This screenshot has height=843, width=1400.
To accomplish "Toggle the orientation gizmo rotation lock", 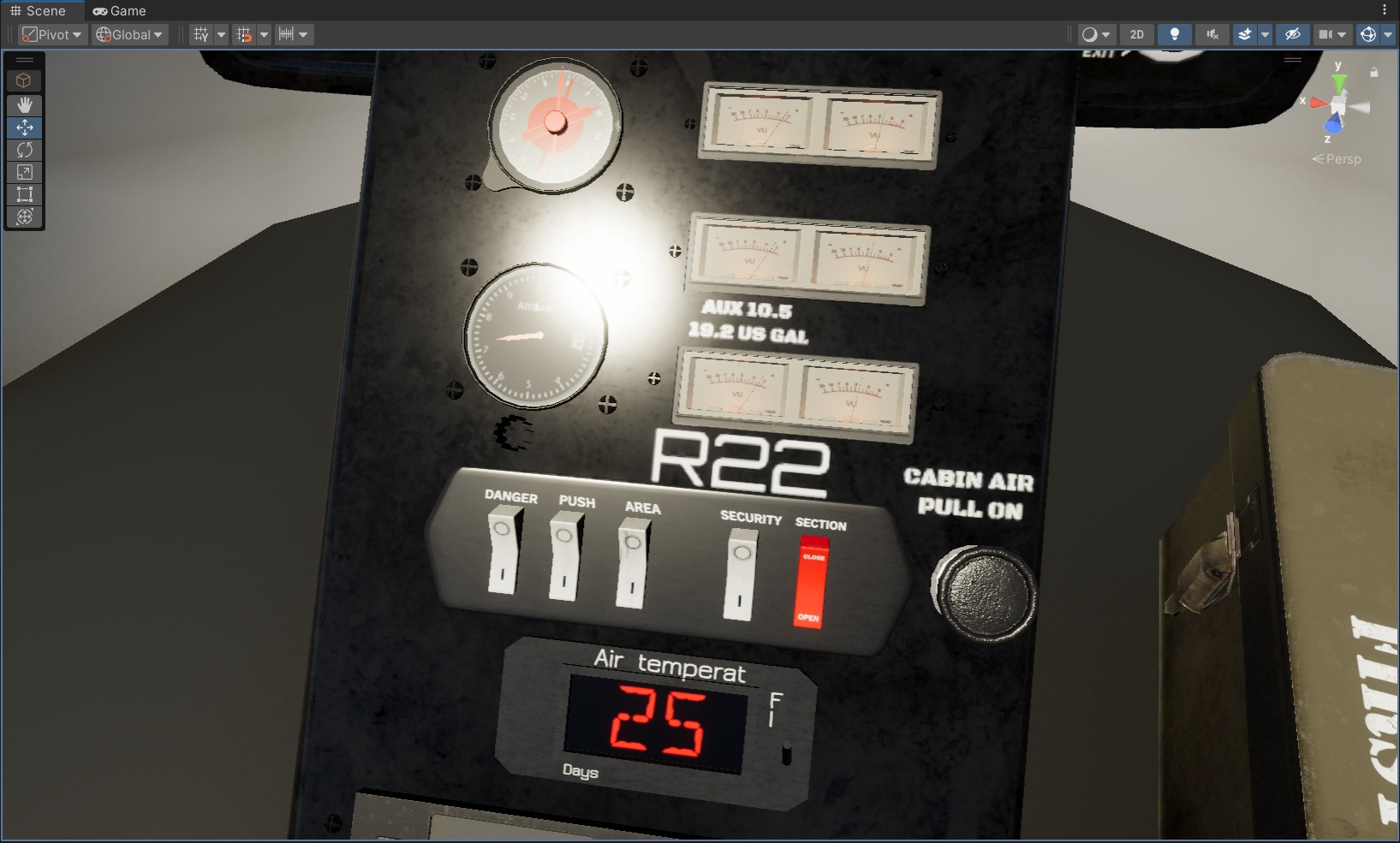I will 1374,73.
